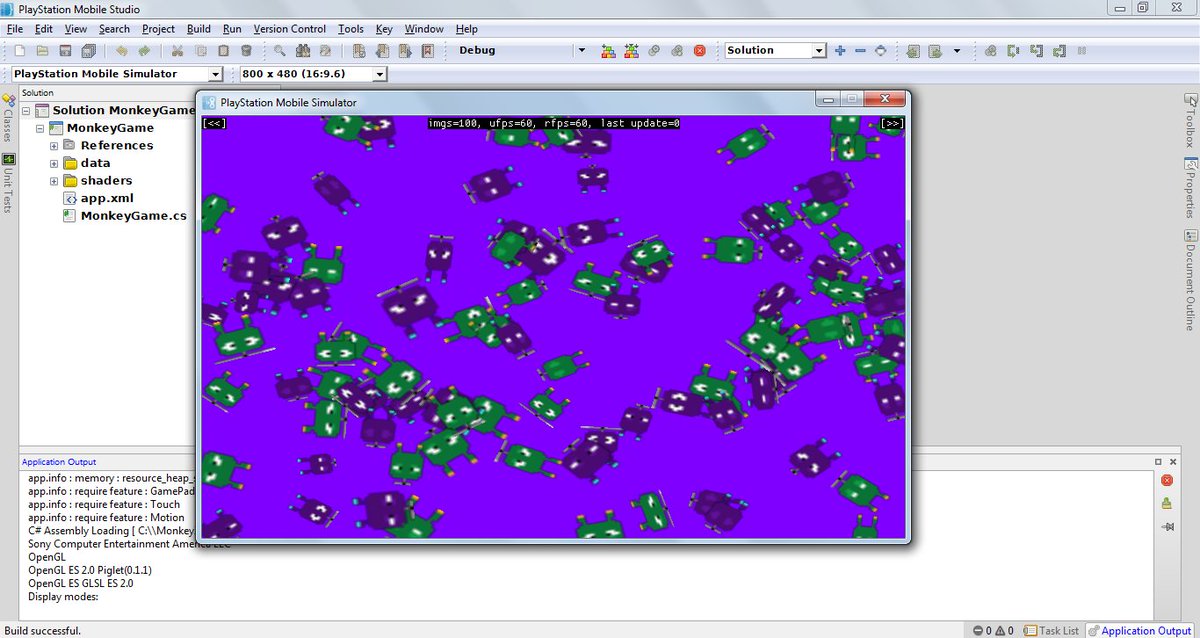1200x638 pixels.
Task: Pause execution with the pause icon
Action: coord(1081,51)
